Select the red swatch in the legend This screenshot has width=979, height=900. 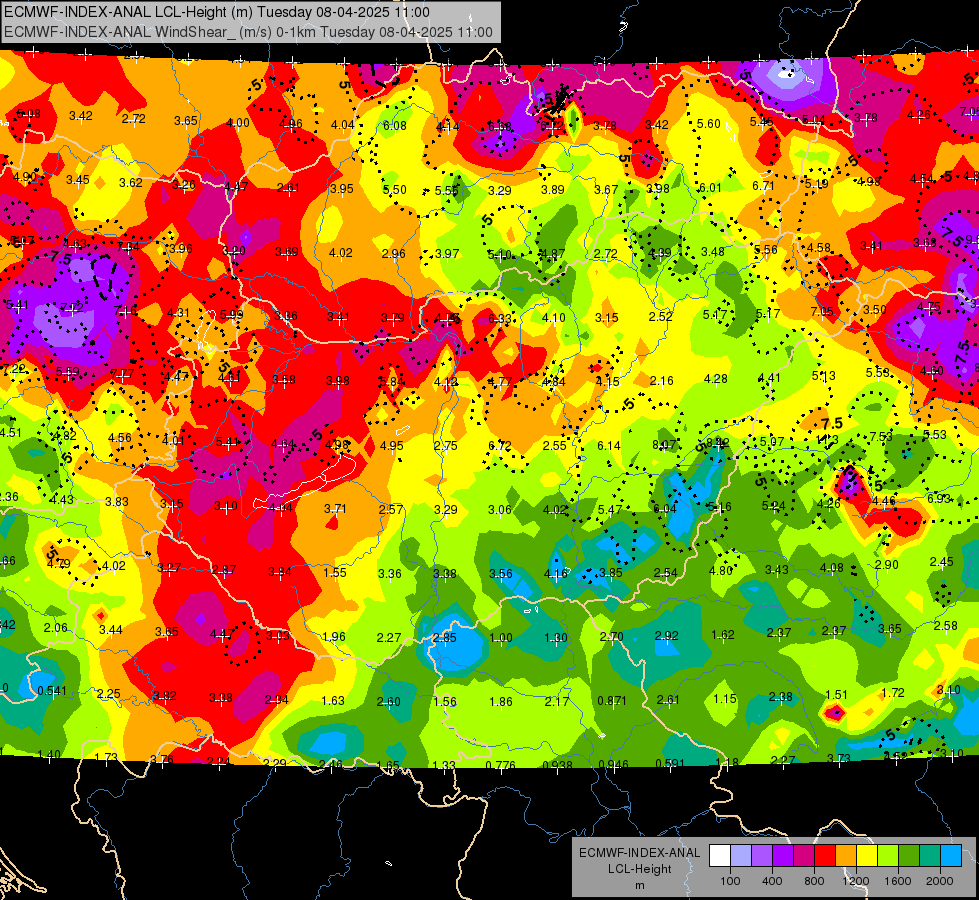[x=825, y=856]
